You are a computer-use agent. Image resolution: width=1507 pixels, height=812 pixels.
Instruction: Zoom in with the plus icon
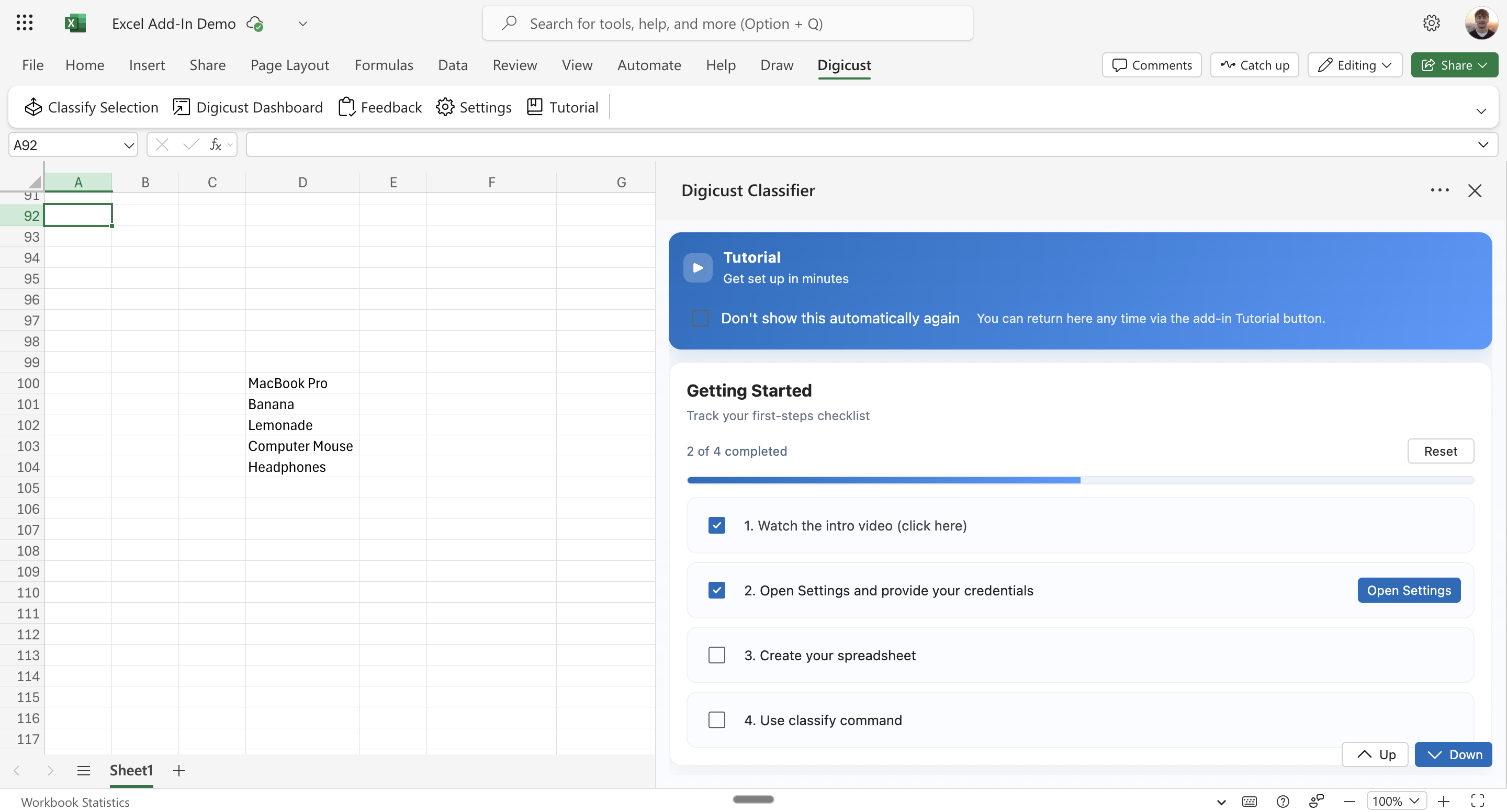[1444, 802]
